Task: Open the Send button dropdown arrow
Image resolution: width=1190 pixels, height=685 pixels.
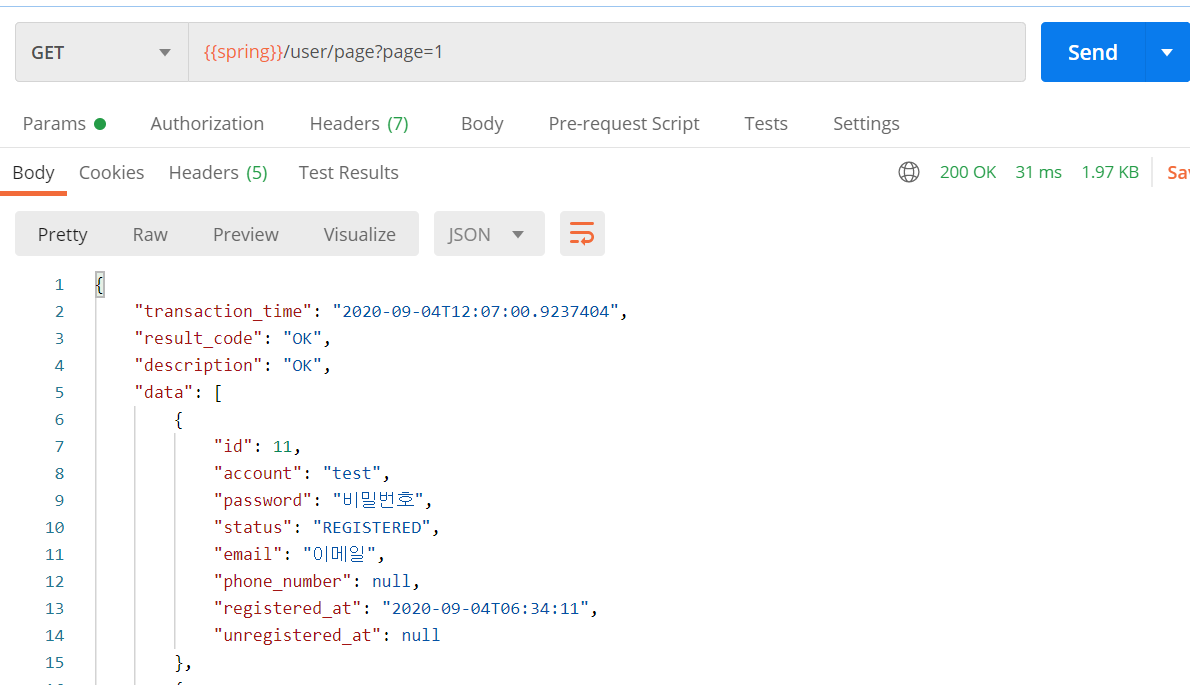Action: tap(1167, 52)
